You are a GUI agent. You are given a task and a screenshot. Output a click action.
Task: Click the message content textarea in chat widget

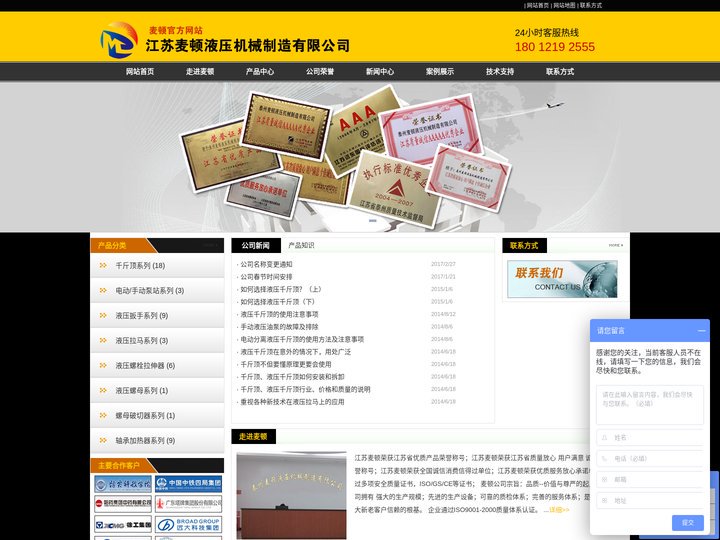tap(649, 405)
